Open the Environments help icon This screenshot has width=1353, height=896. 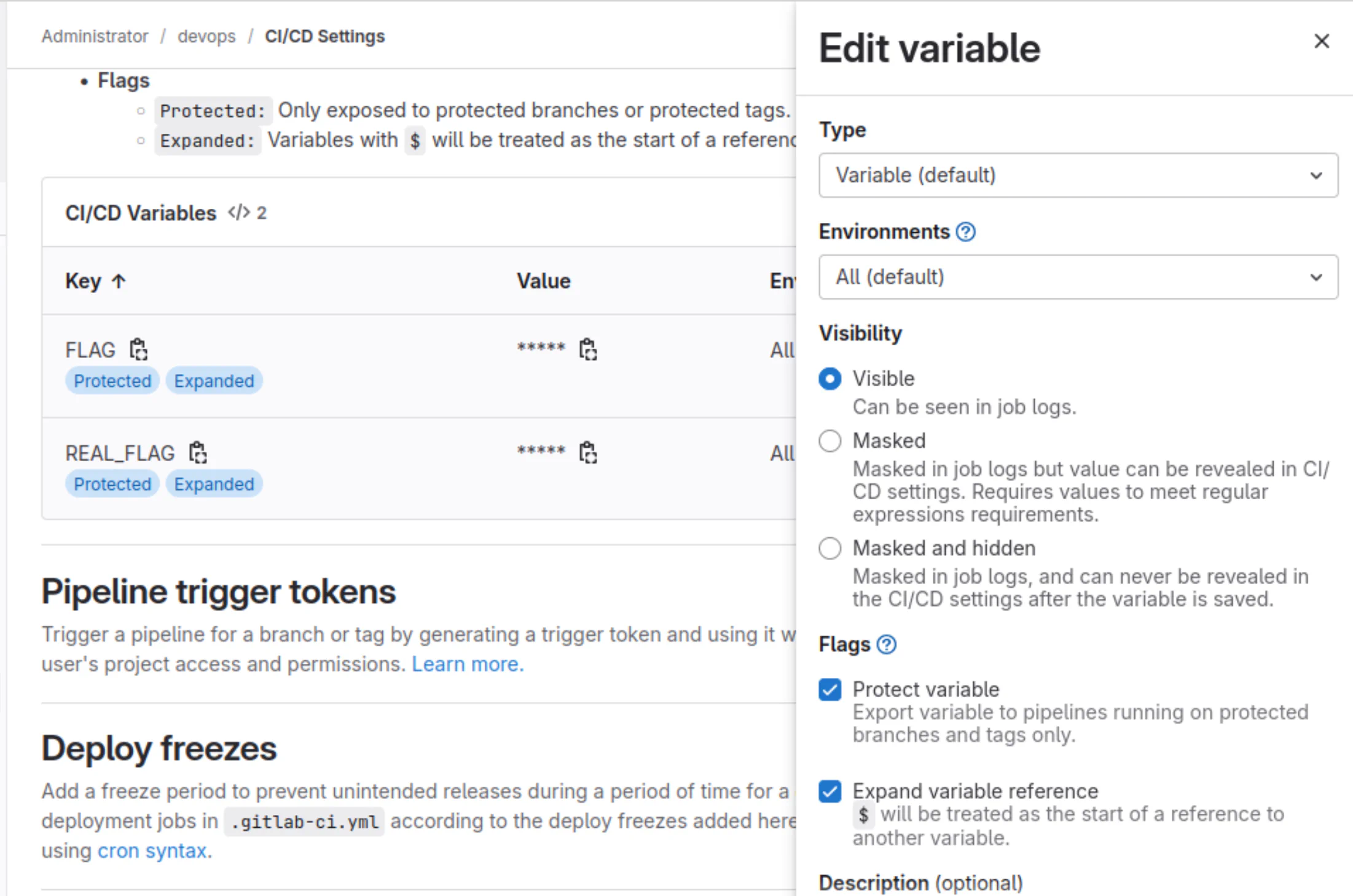[x=965, y=232]
